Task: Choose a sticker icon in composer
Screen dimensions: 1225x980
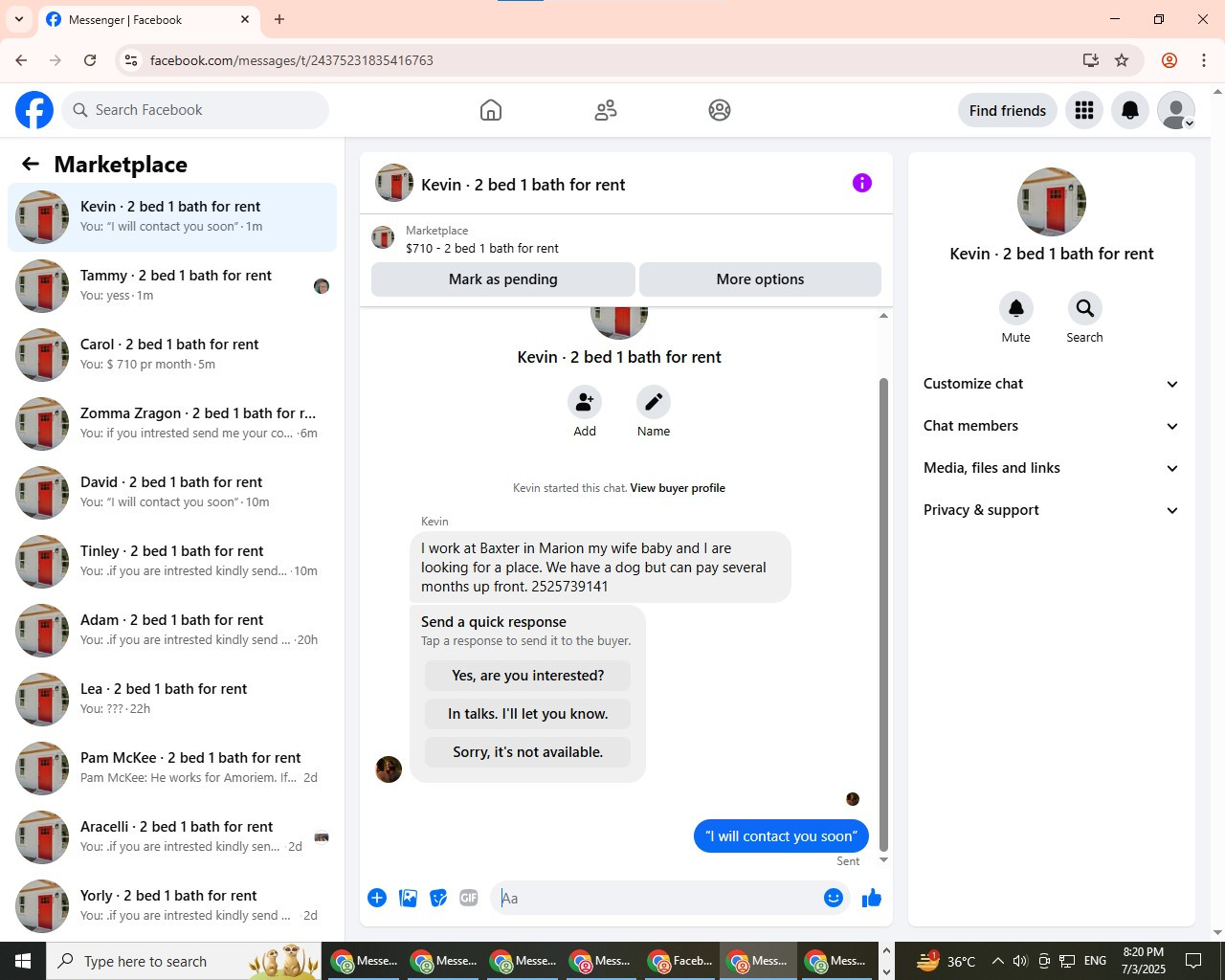Action: click(438, 898)
